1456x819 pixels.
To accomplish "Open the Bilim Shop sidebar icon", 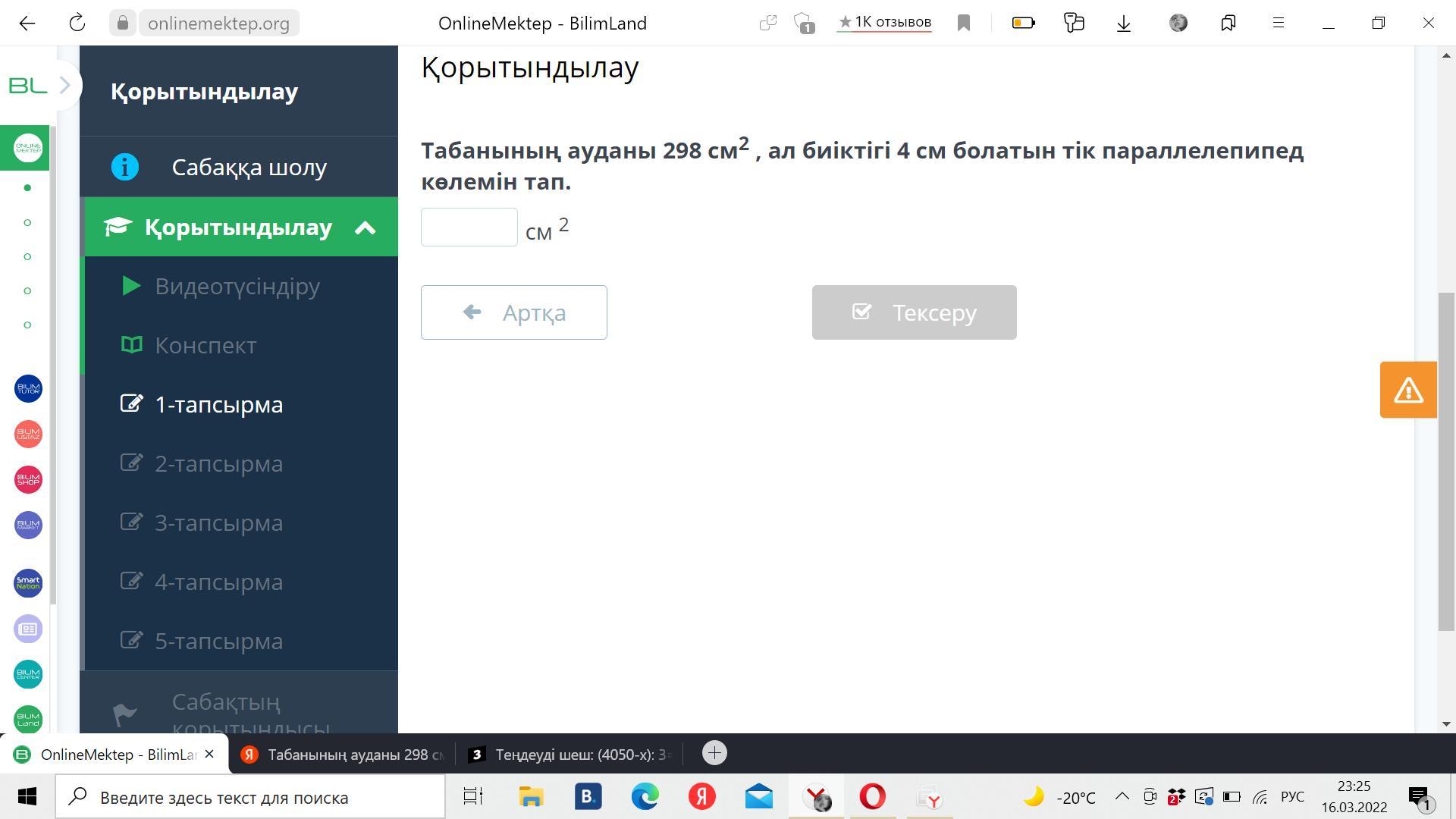I will (x=28, y=480).
